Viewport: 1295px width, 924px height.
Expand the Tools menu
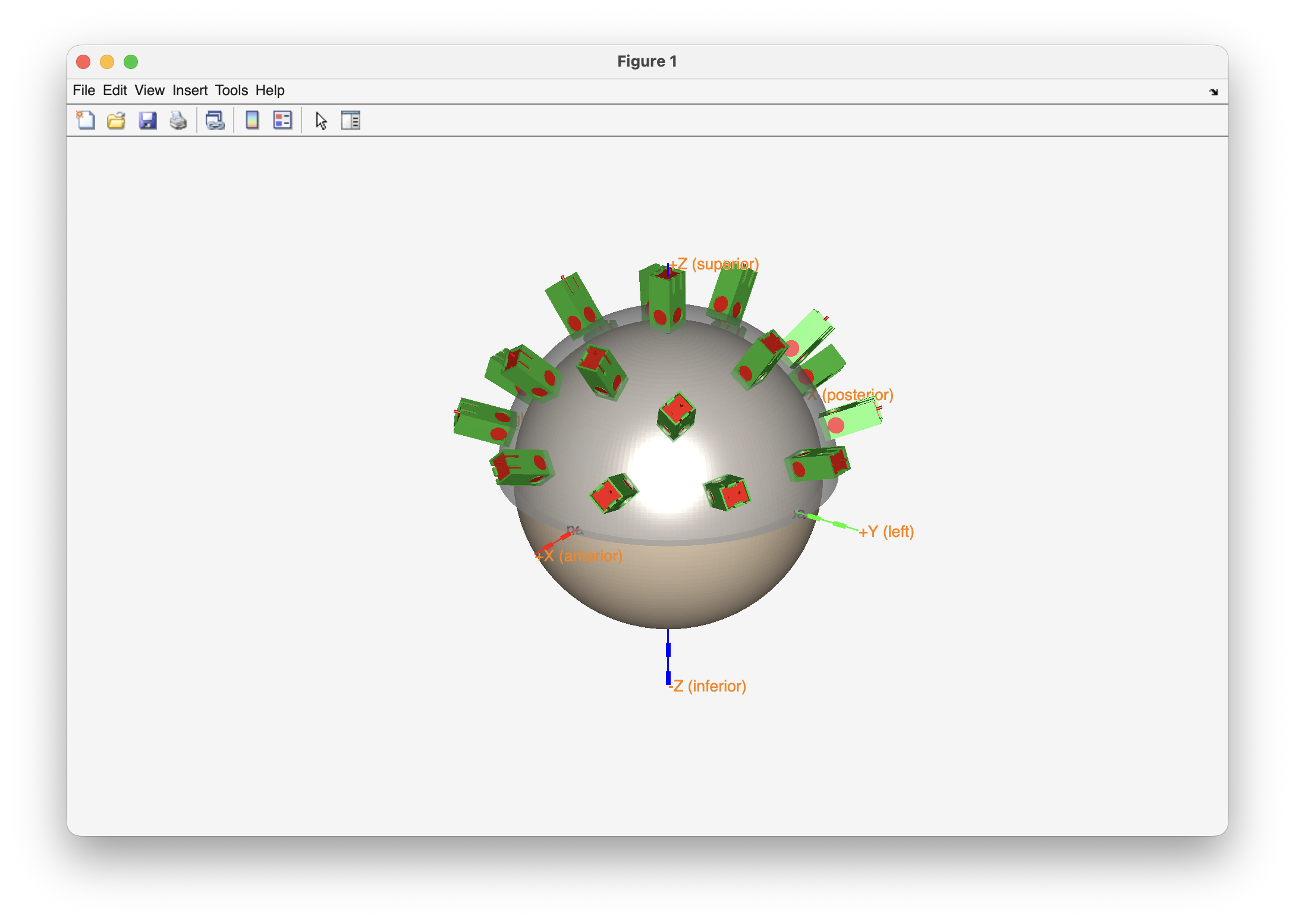pyautogui.click(x=231, y=90)
